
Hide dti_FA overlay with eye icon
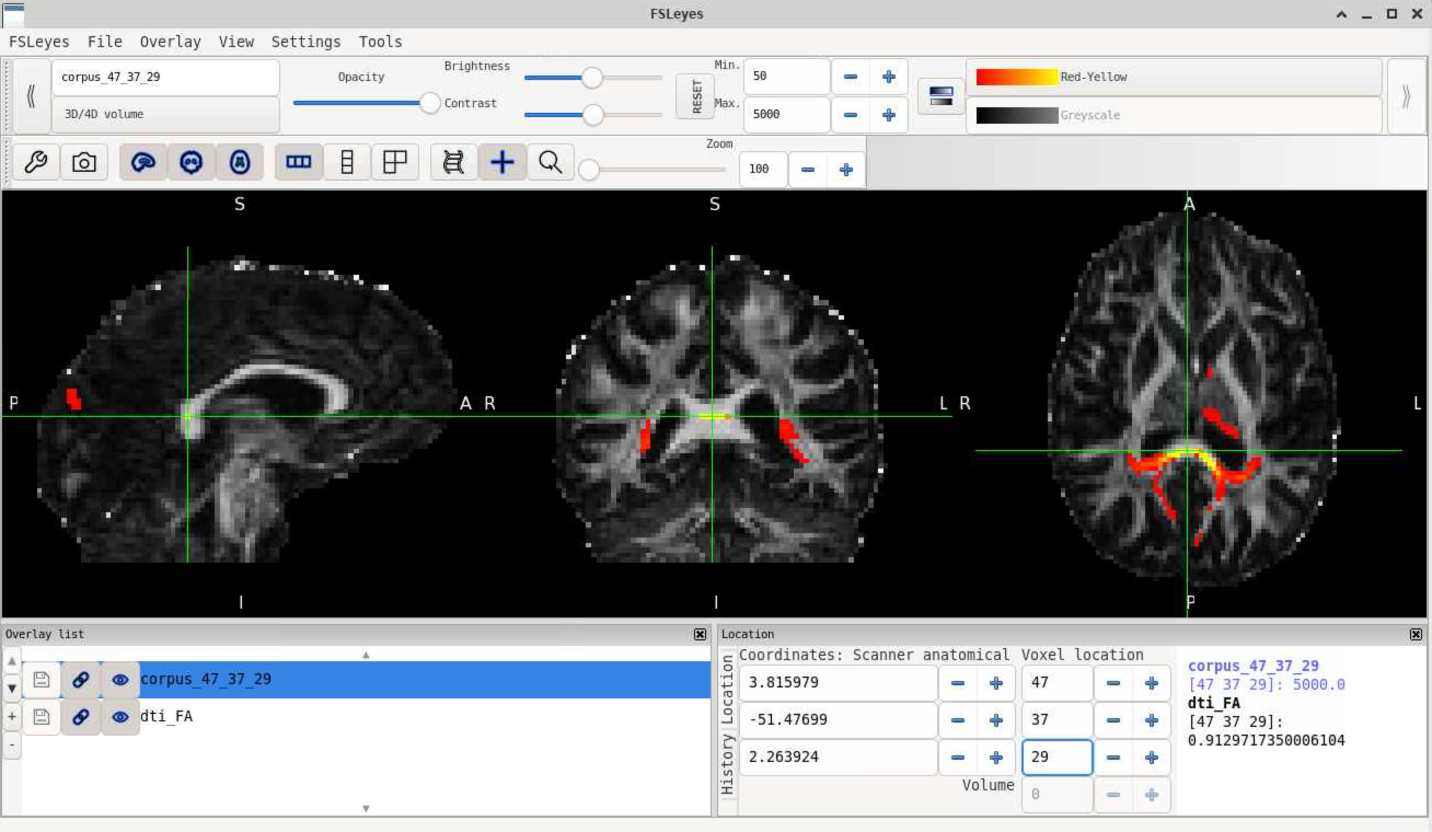(120, 717)
